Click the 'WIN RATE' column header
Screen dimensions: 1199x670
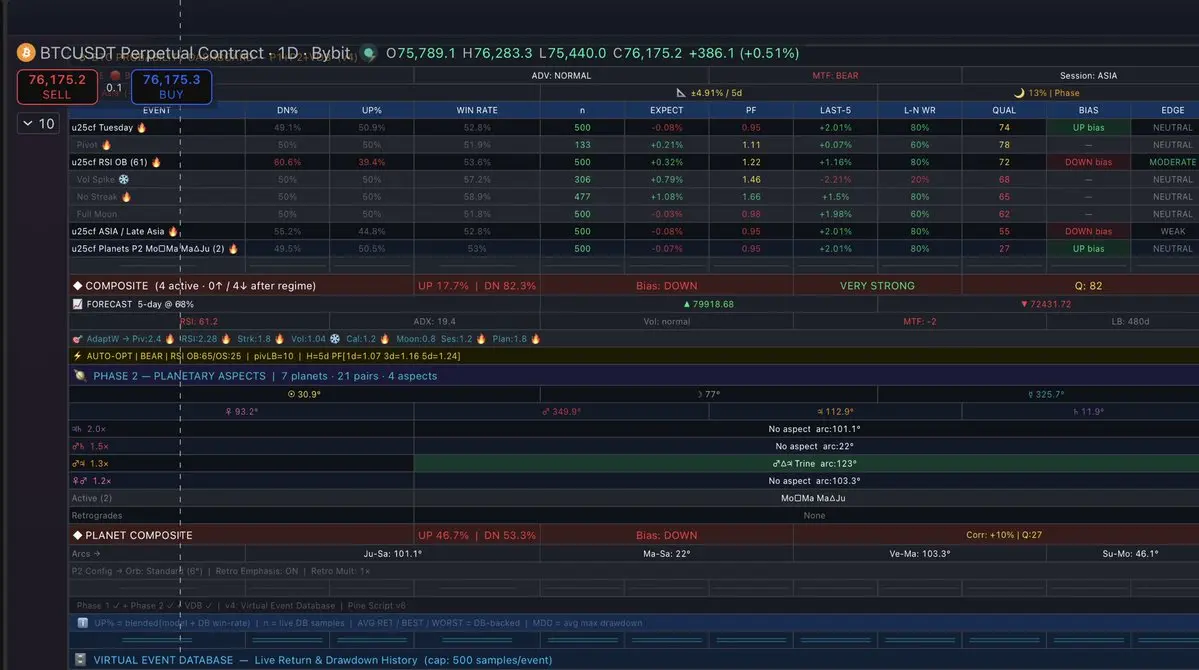(x=477, y=110)
